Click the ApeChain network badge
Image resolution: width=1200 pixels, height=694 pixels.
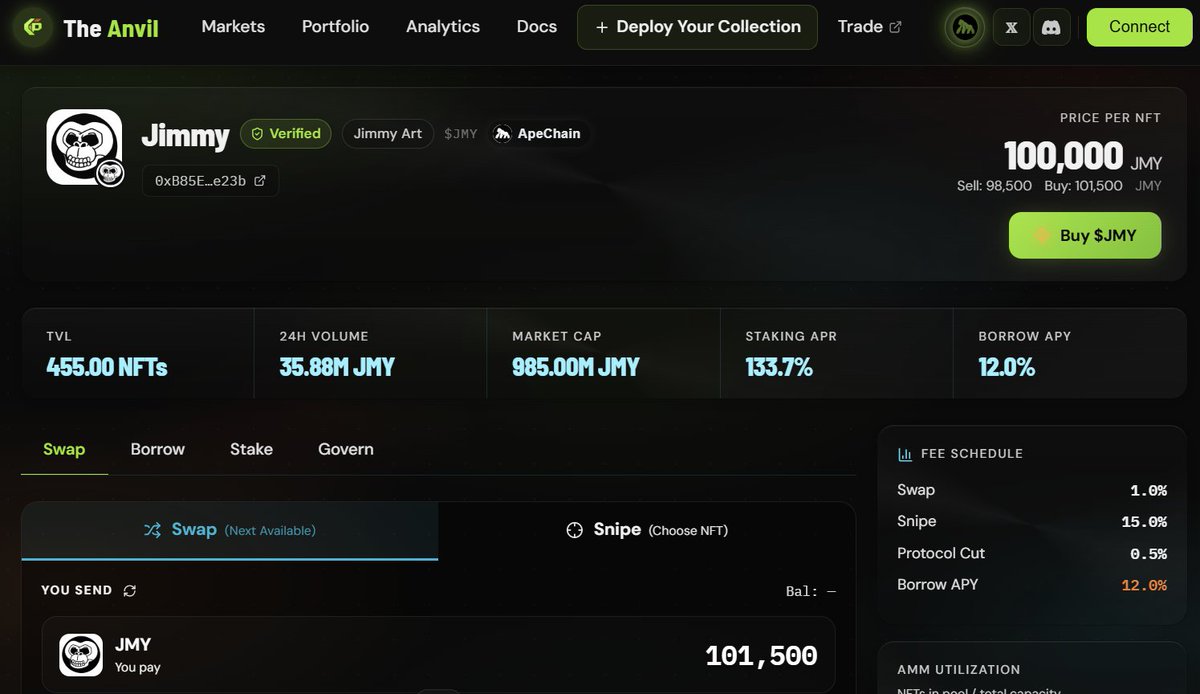coord(538,133)
